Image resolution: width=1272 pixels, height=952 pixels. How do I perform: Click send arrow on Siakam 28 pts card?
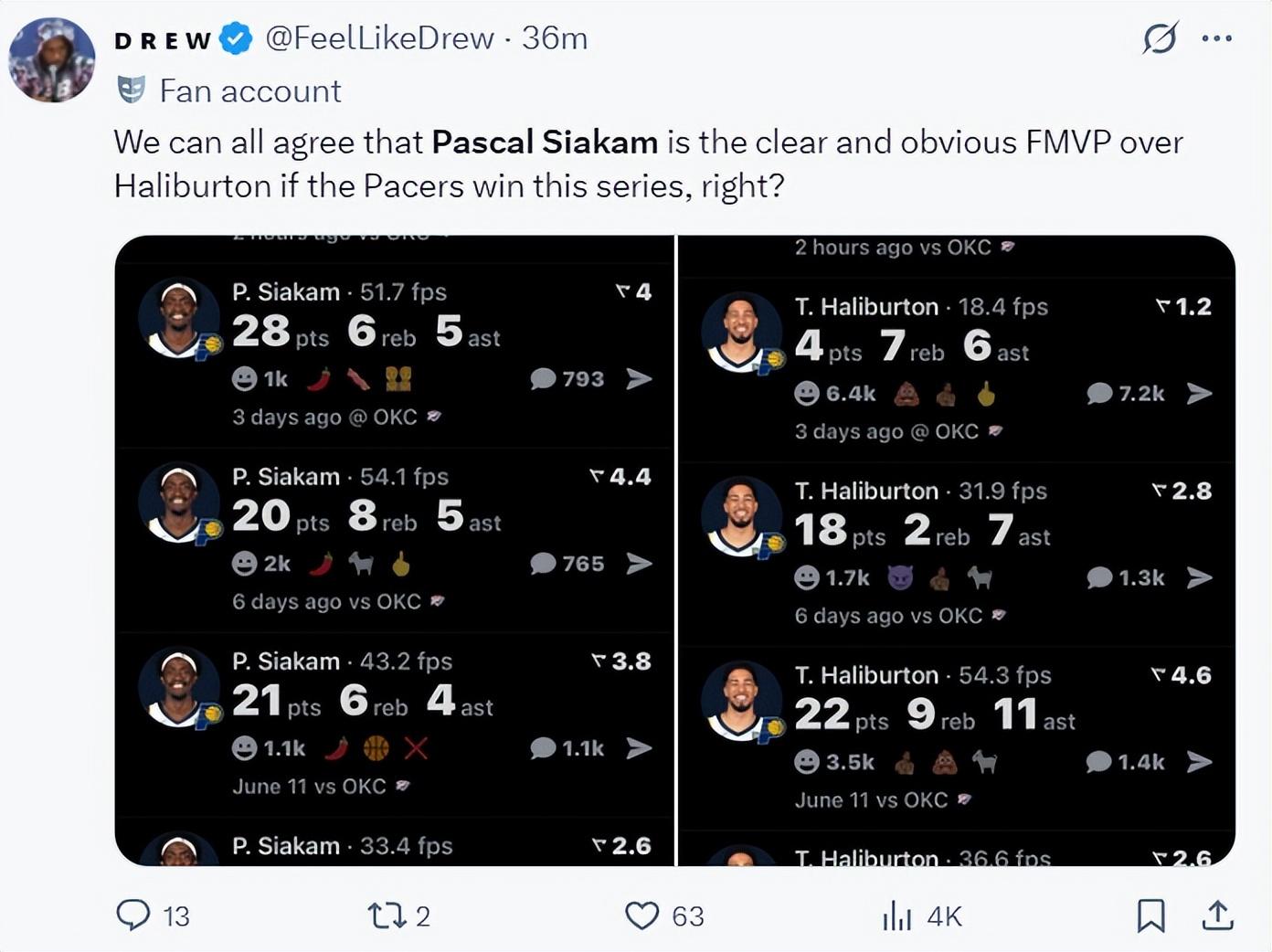click(x=640, y=378)
